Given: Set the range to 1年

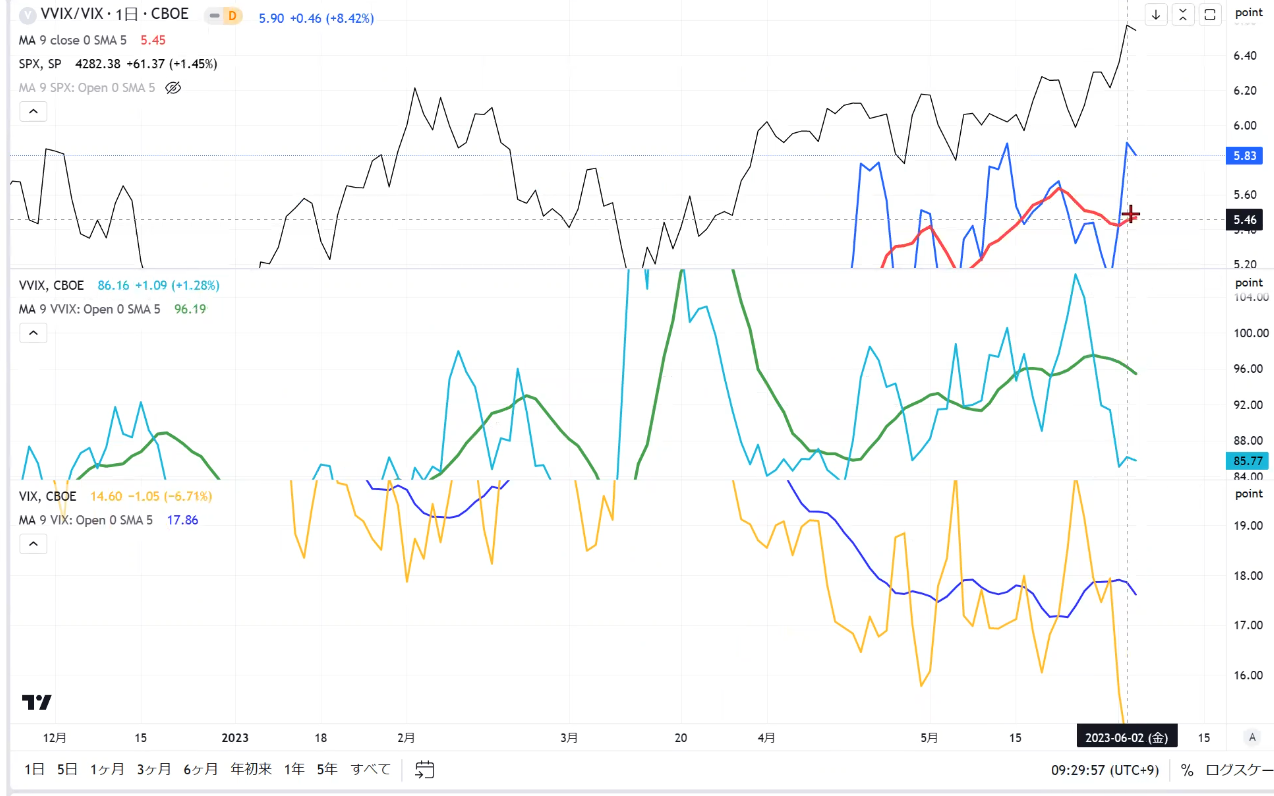Looking at the screenshot, I should point(294,769).
